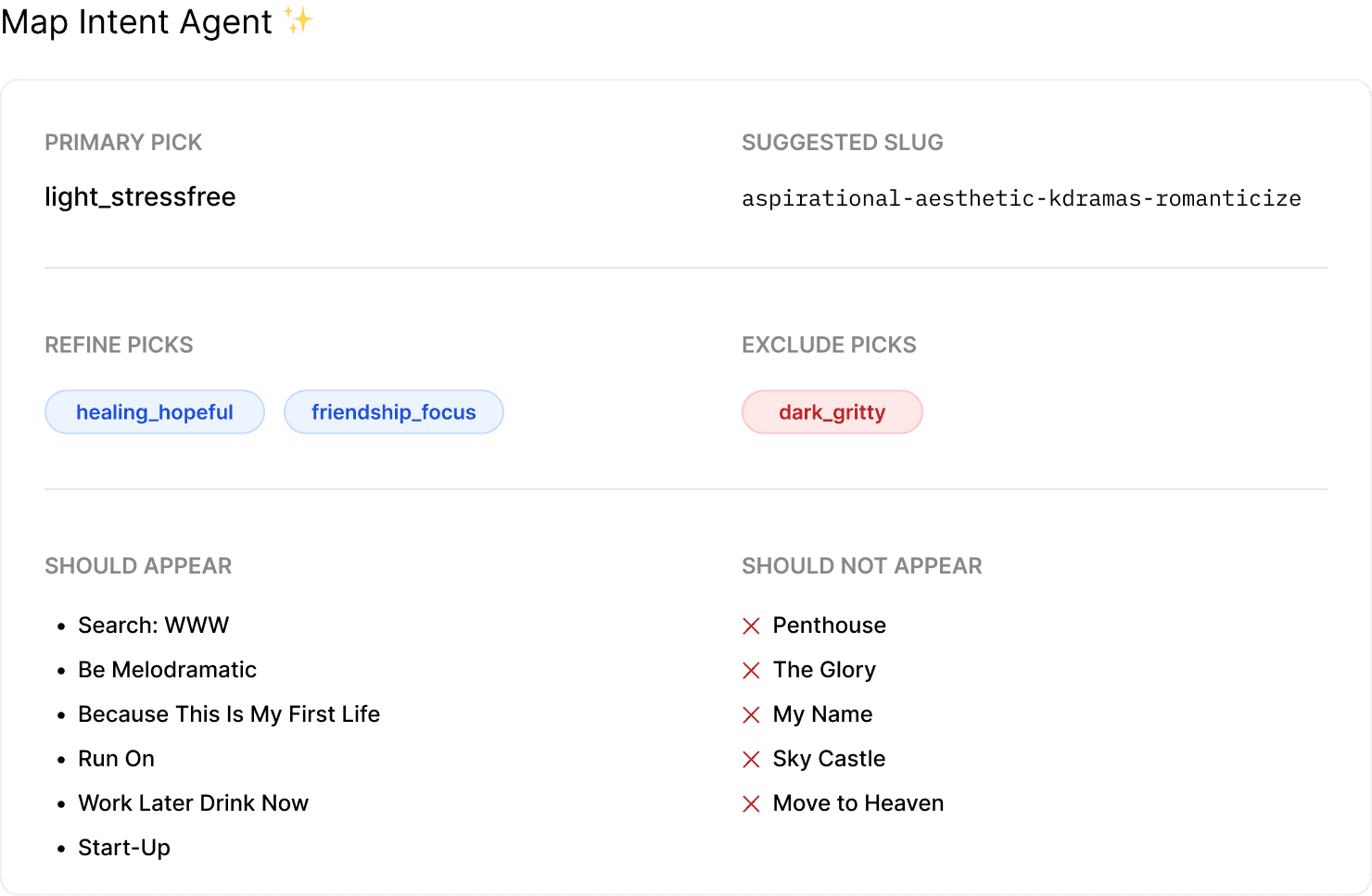Select the healing_hopeful refine chip
The image size is (1372, 896).
(x=155, y=412)
